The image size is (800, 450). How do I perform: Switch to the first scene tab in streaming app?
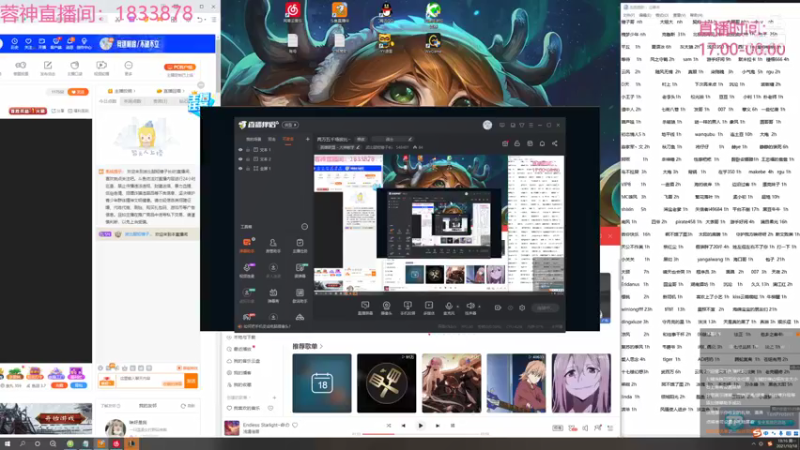pos(253,139)
